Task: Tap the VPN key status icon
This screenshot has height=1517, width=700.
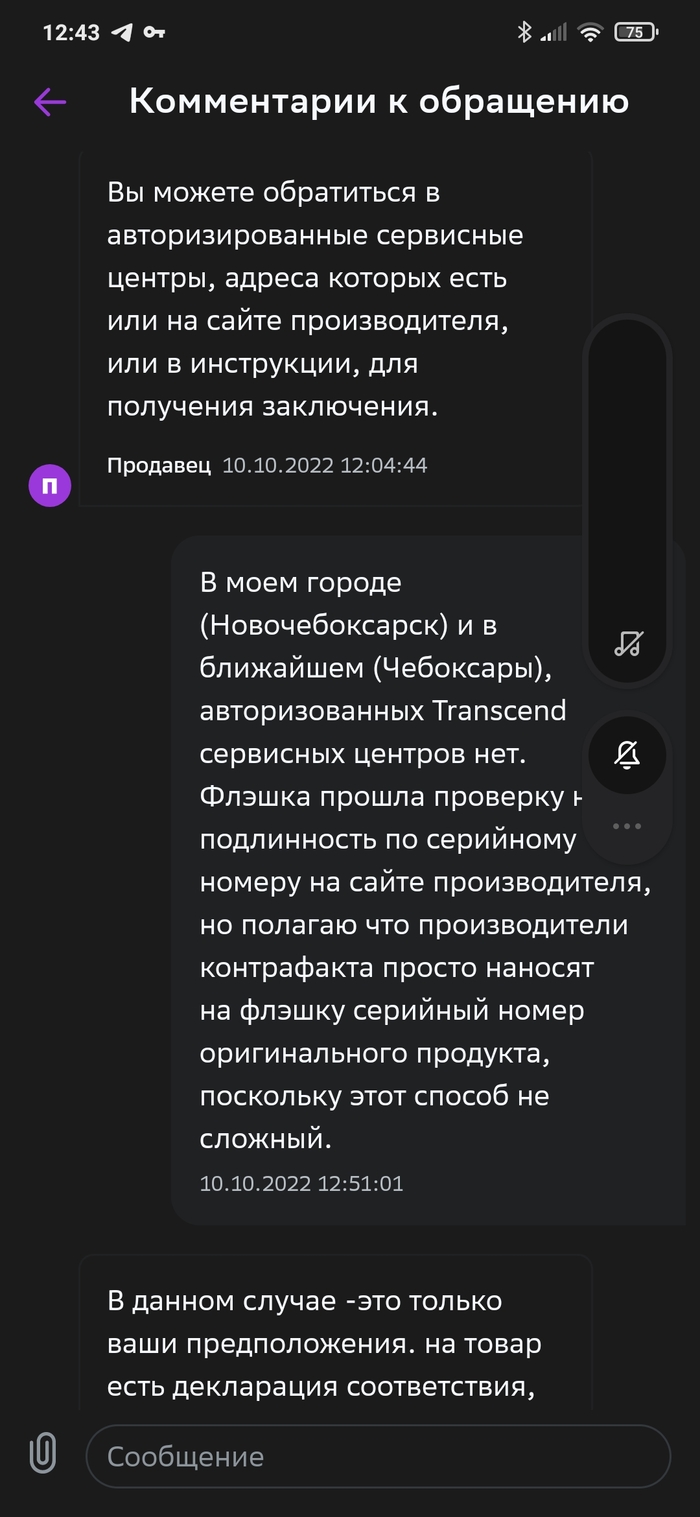Action: click(153, 32)
